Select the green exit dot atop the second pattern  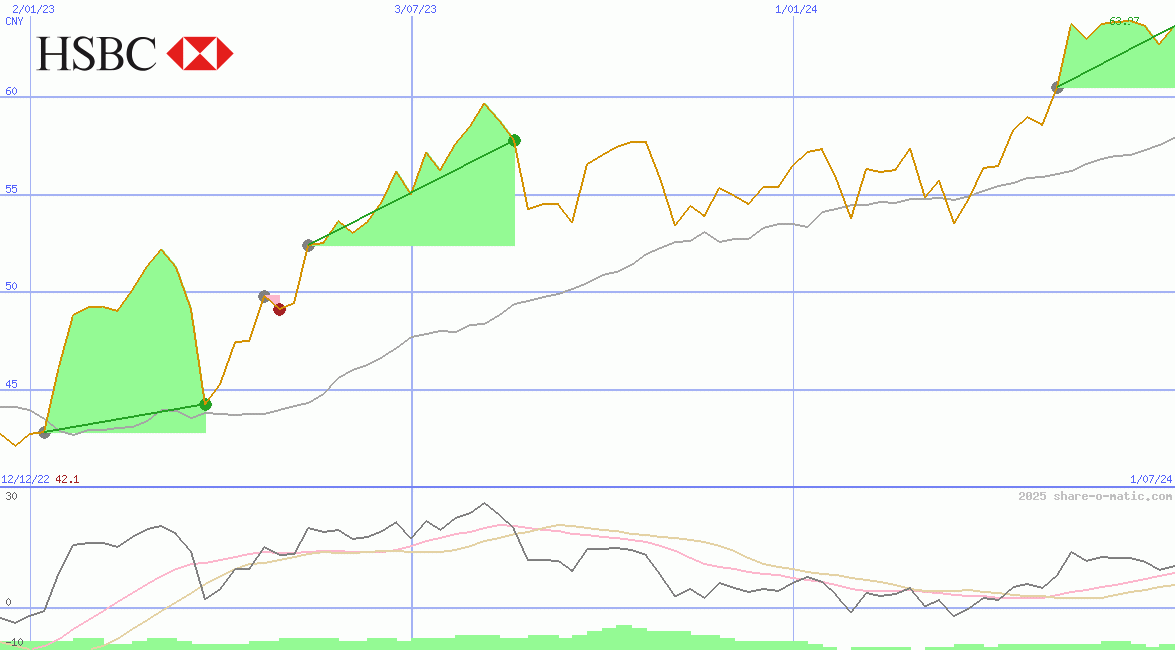pyautogui.click(x=515, y=140)
